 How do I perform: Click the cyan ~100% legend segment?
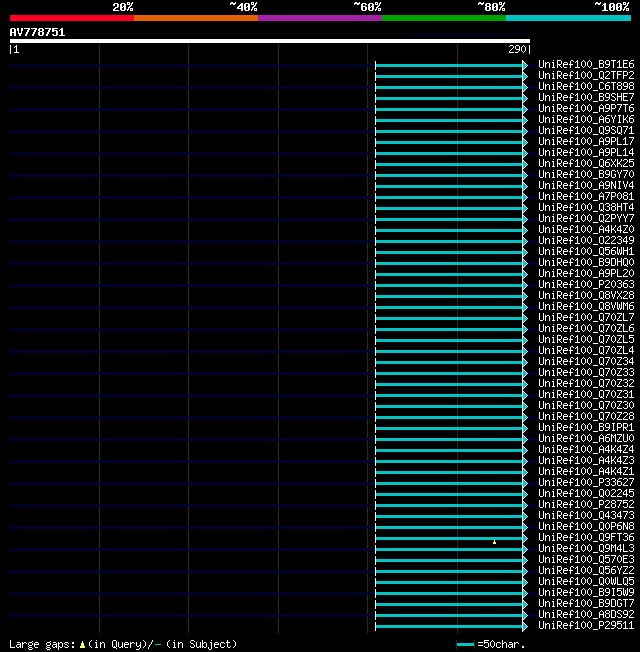pos(568,18)
